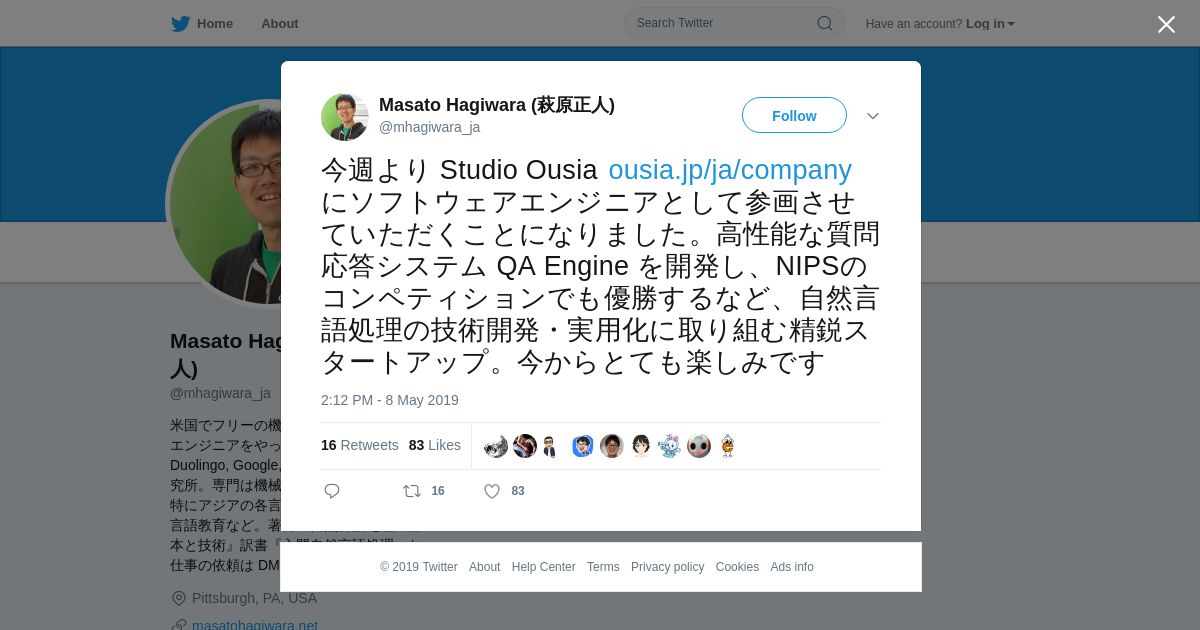Open the ousia.jp/ja/company link
1200x630 pixels.
tap(730, 170)
